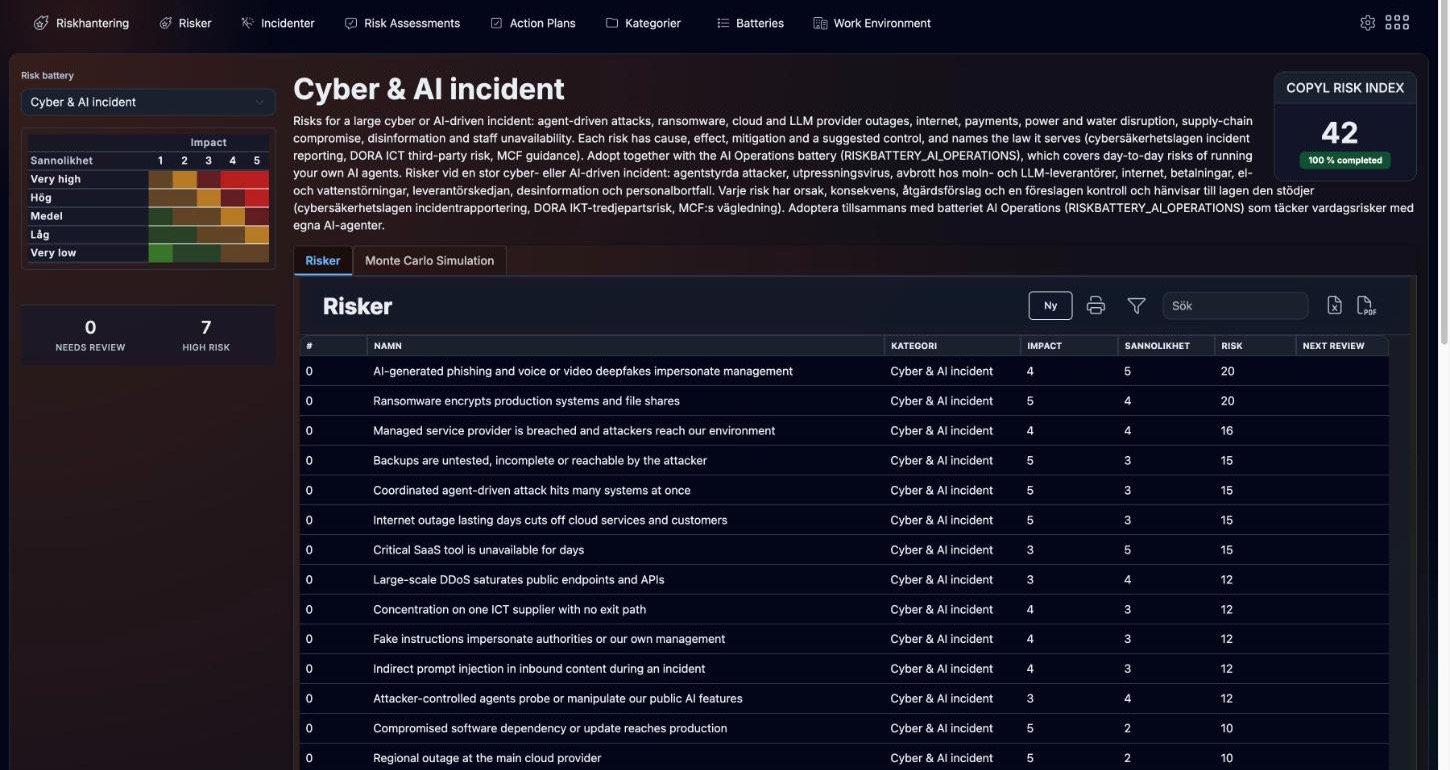The width and height of the screenshot is (1450, 770).
Task: Select 'Large-scale DDoS saturates public endpoints and APIs' row
Action: tap(844, 580)
